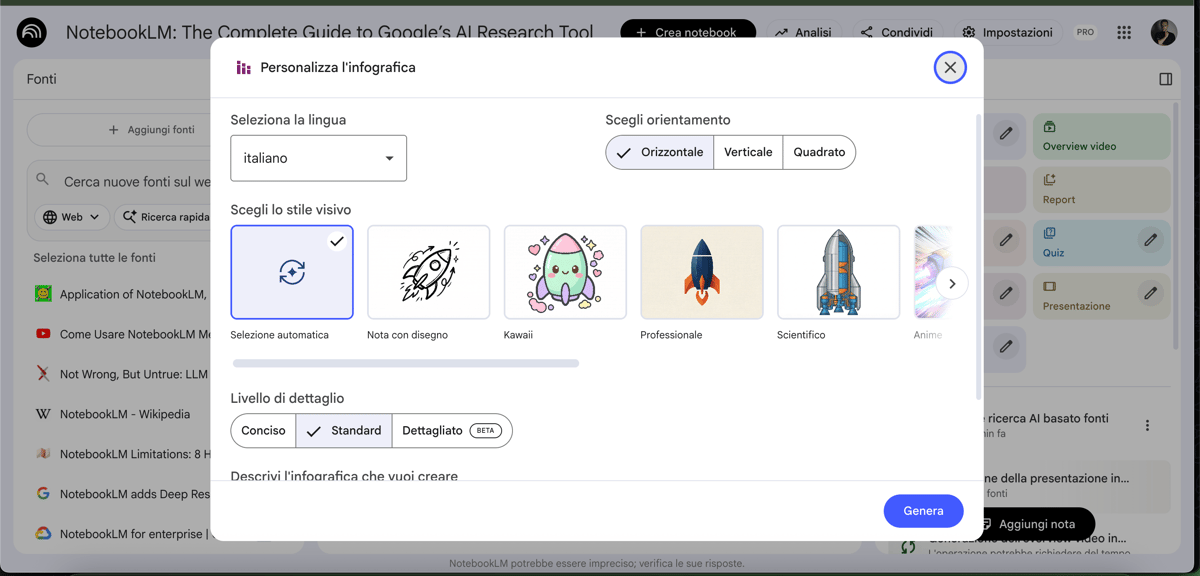Viewport: 1200px width, 576px height.
Task: Click the pencil icon next to Presentazione
Action: point(1150,293)
